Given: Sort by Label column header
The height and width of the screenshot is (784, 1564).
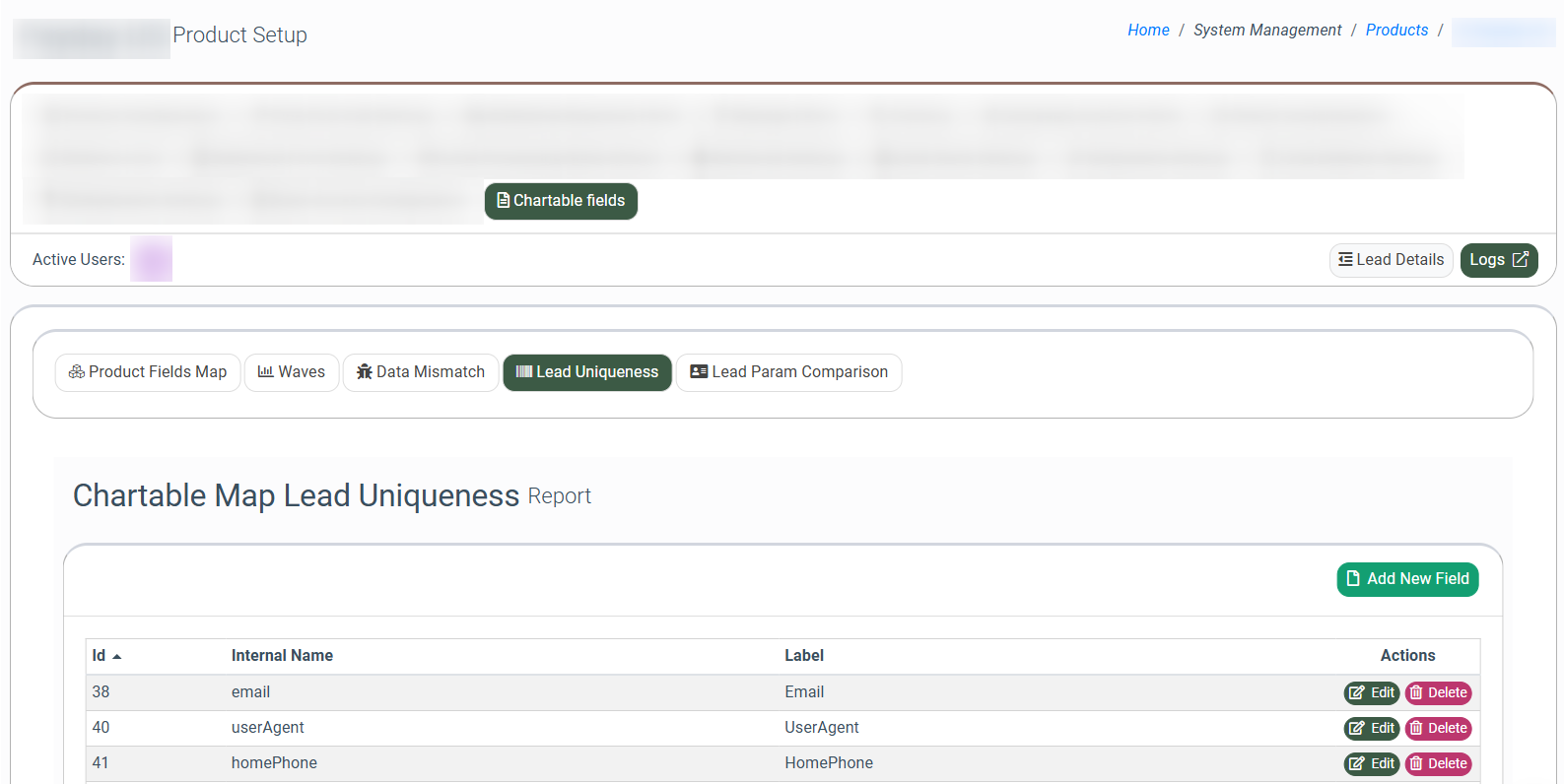Looking at the screenshot, I should click(x=803, y=656).
